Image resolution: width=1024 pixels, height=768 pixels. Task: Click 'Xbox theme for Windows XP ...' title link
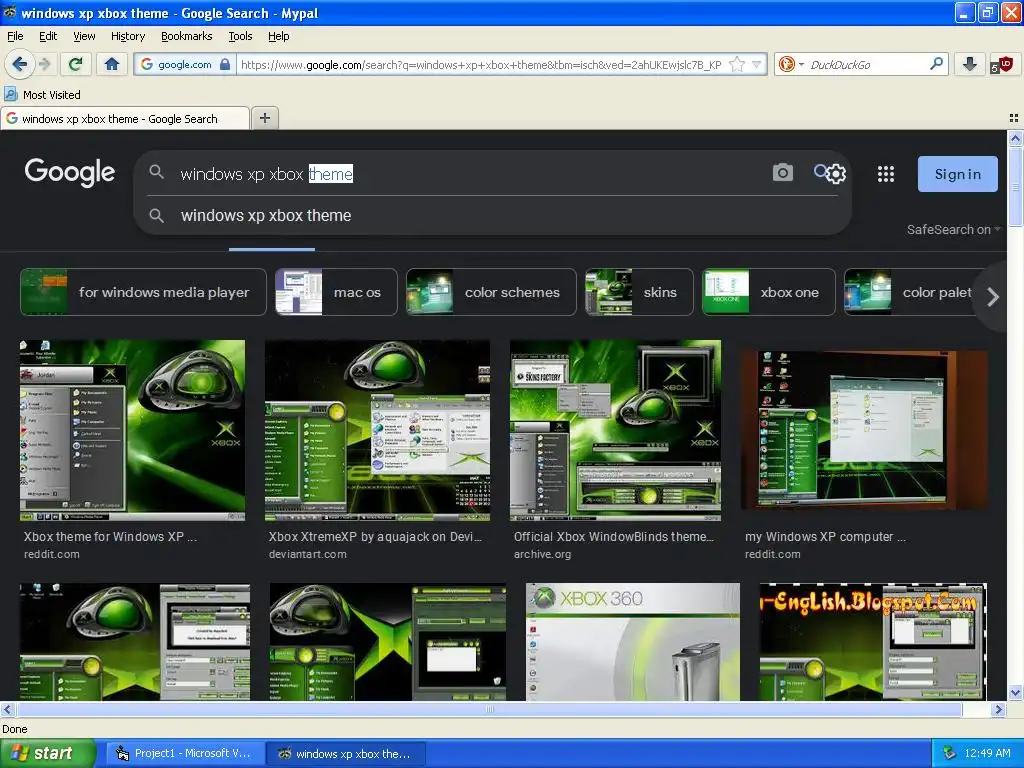[x=110, y=537]
